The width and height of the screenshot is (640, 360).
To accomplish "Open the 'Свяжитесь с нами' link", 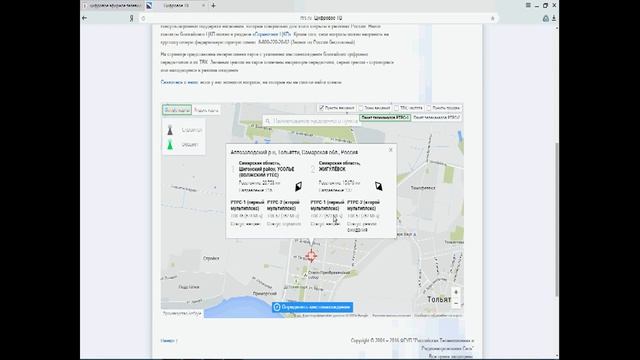I will coord(179,82).
